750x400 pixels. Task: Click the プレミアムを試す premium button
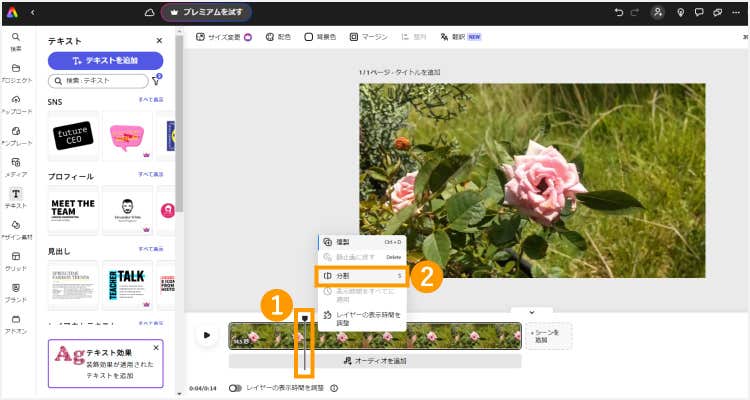point(206,12)
